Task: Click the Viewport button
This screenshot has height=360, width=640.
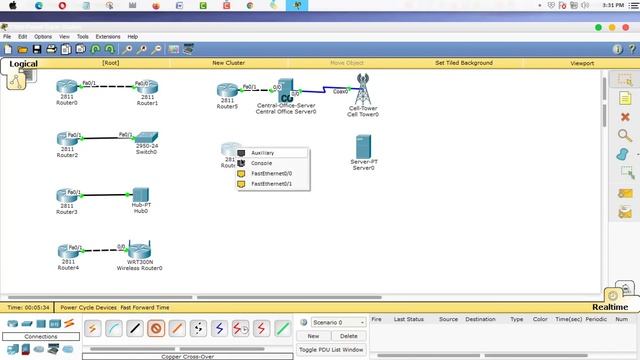Action: click(x=582, y=63)
